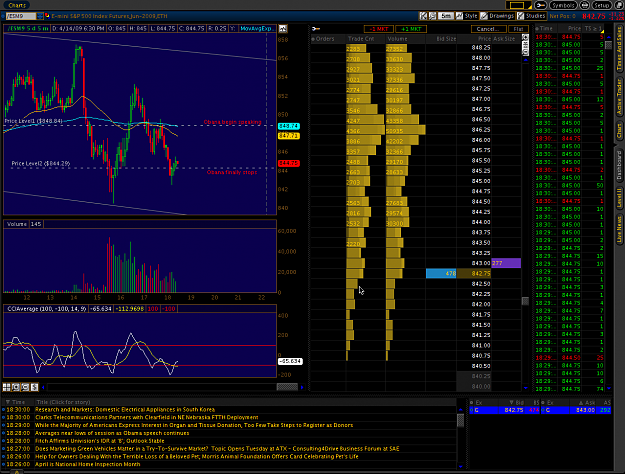The image size is (625, 474).
Task: Click the dollar sign icon below chart
Action: coord(34,387)
